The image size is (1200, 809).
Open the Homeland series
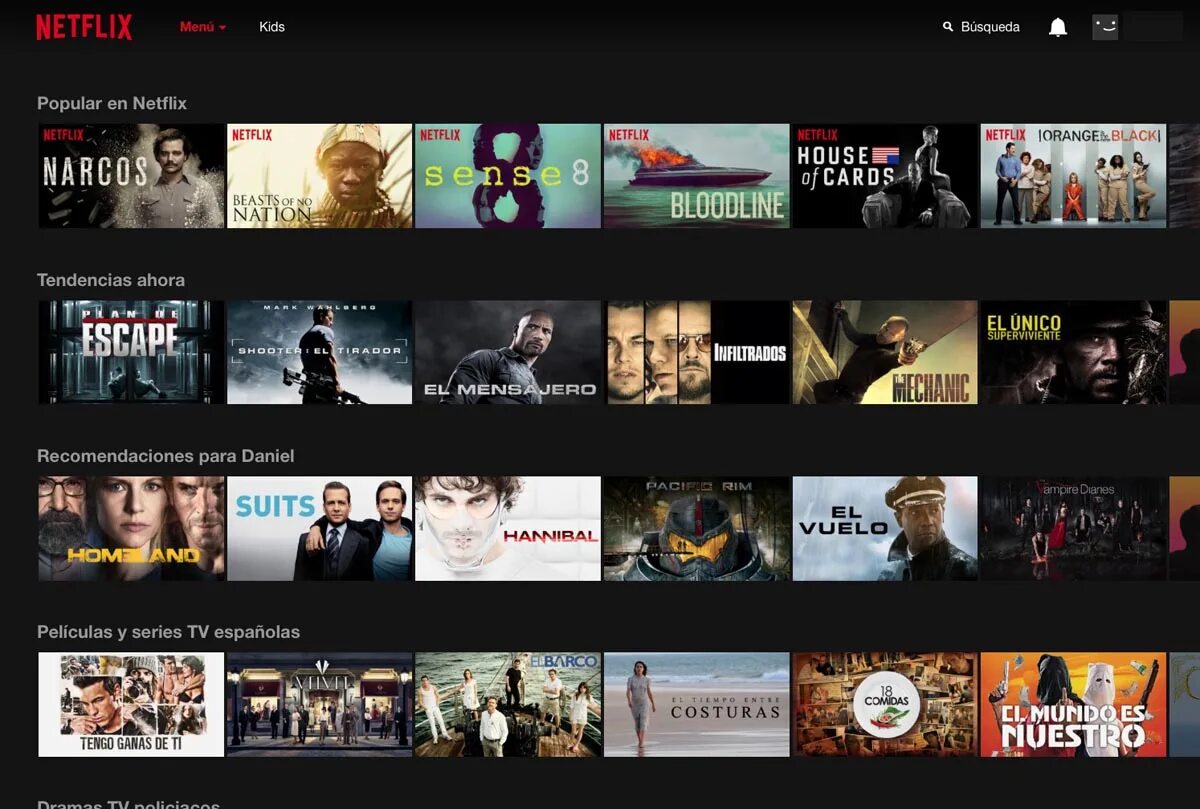131,528
